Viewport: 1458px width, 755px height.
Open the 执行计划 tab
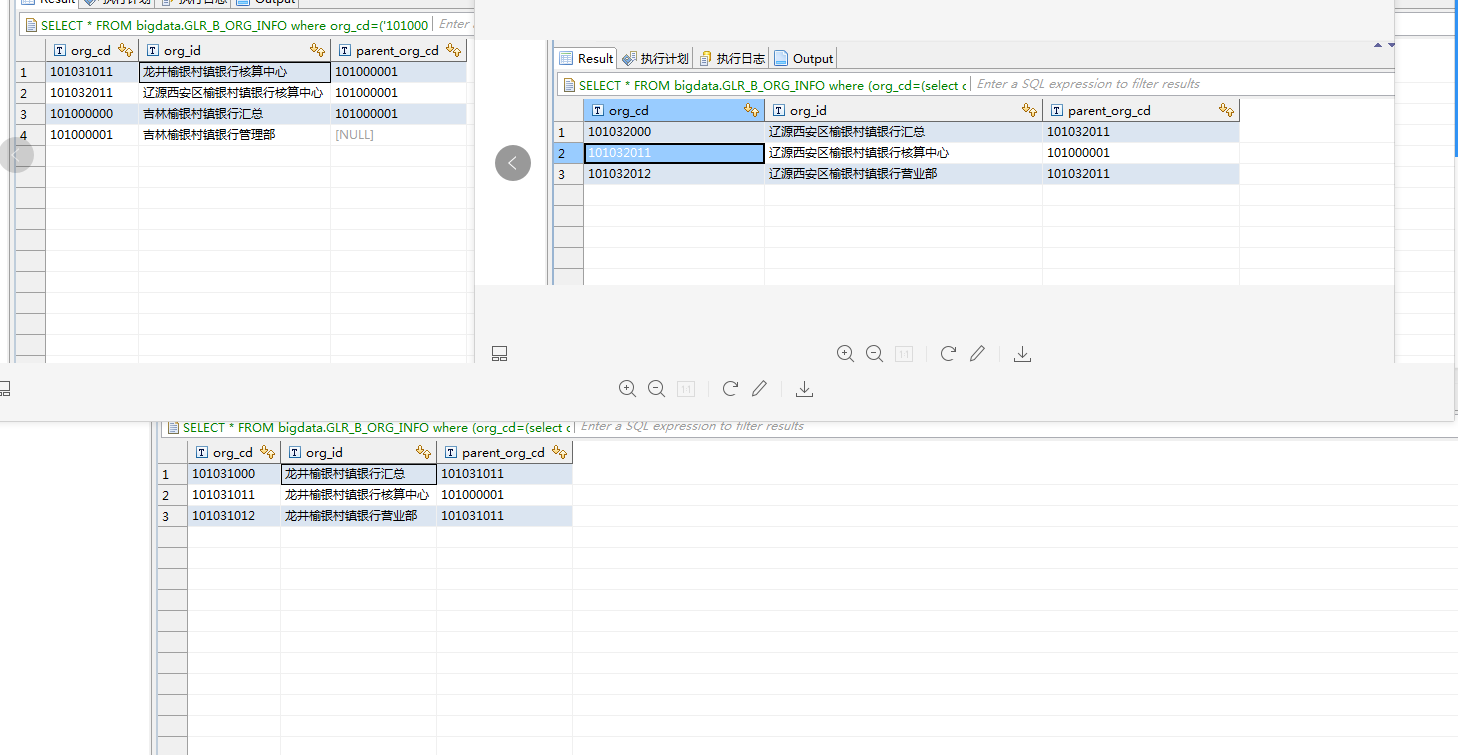click(x=656, y=58)
